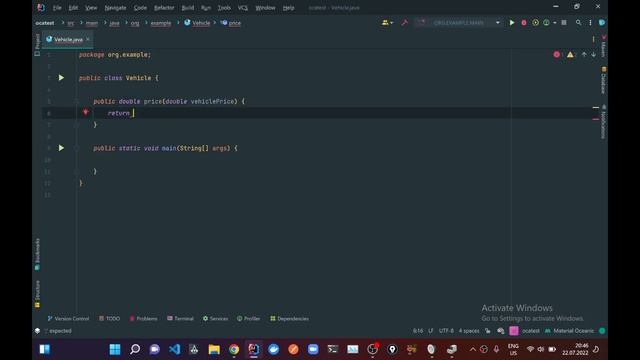
Task: Click the run gutter arrow beside class Vehicle
Action: pos(61,78)
